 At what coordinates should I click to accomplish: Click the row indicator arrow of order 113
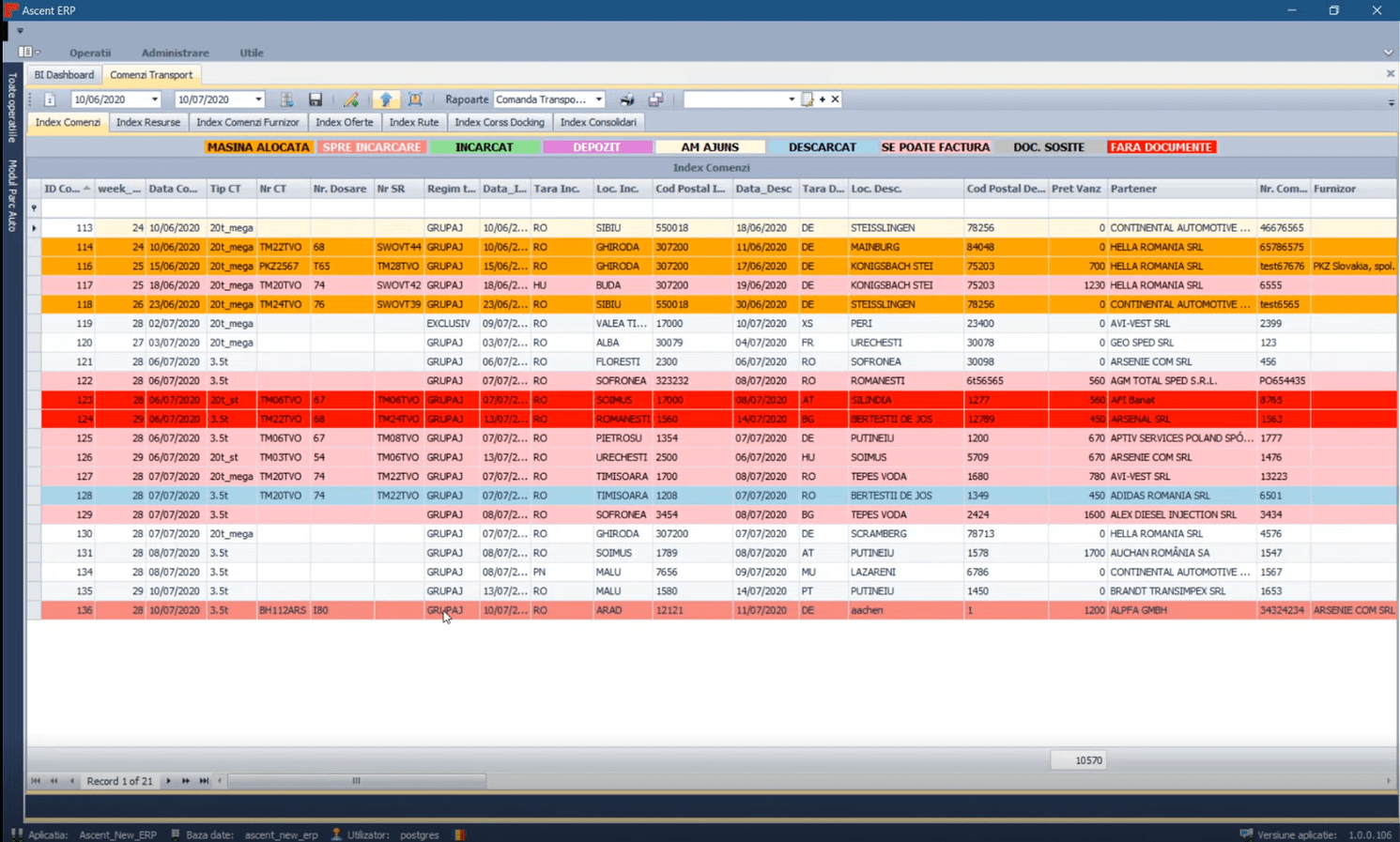pos(34,228)
